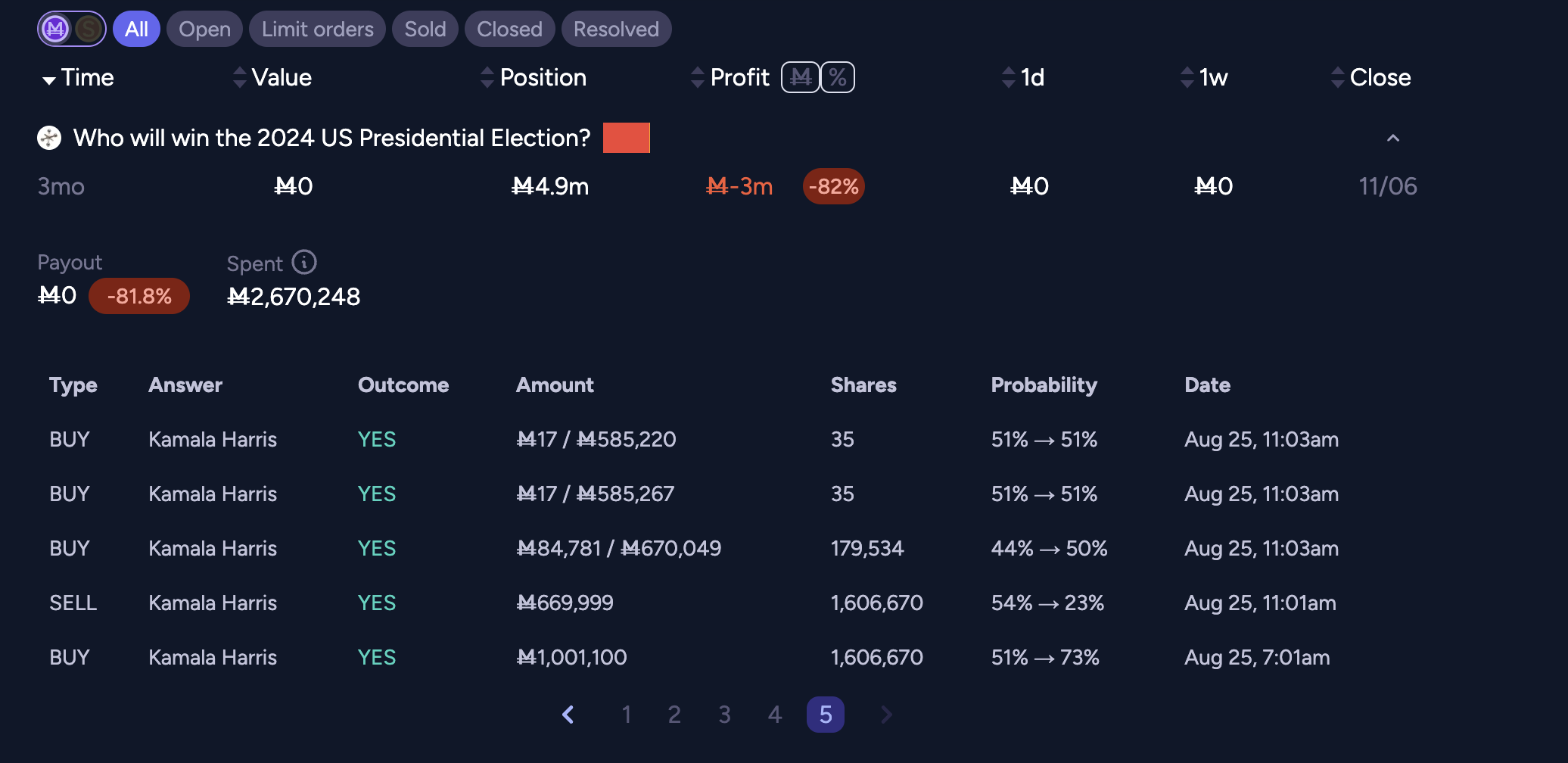Switch to mana currency token
Viewport: 1568px width, 763px height.
coord(56,30)
